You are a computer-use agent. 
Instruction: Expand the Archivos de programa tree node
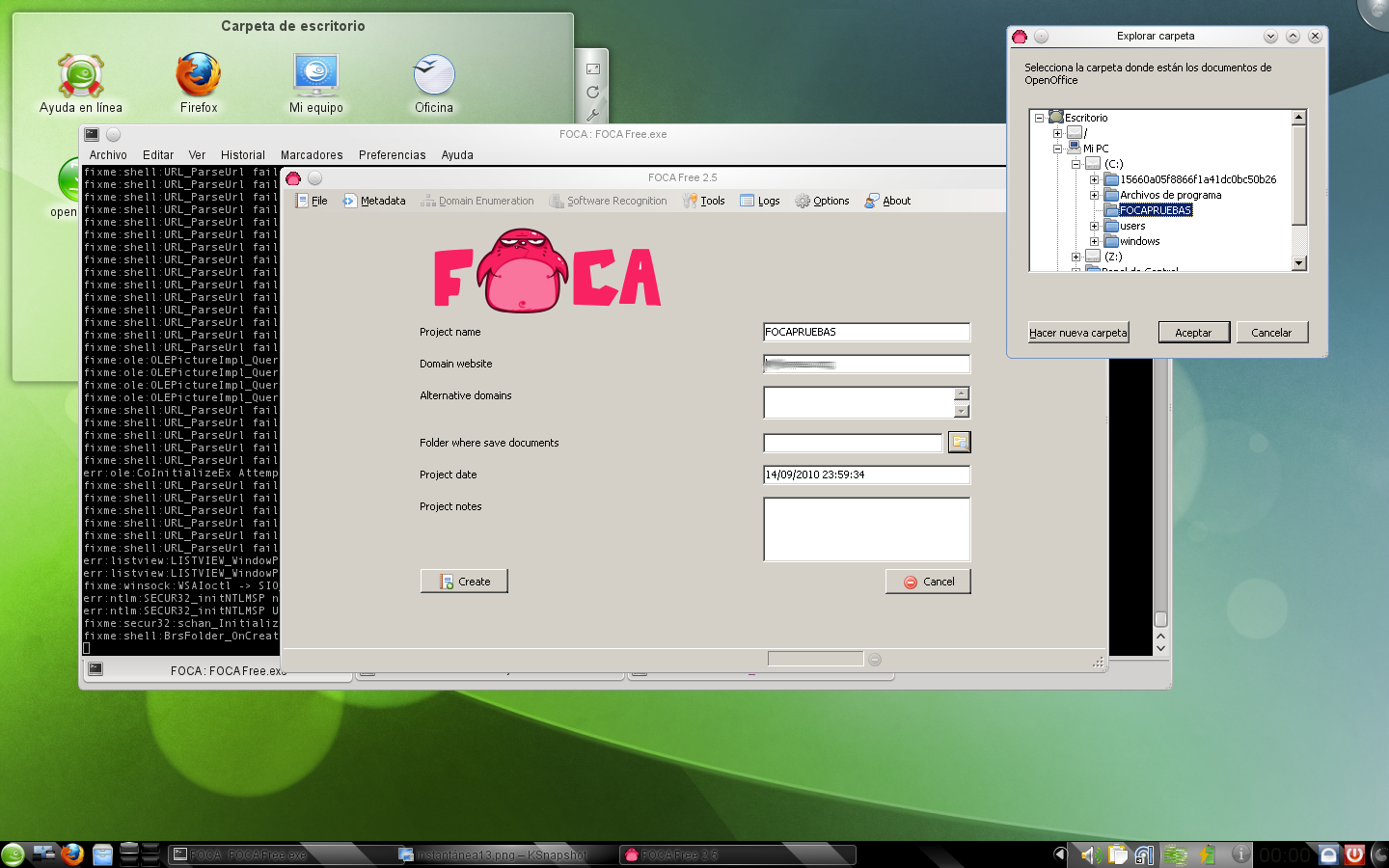pyautogui.click(x=1095, y=196)
